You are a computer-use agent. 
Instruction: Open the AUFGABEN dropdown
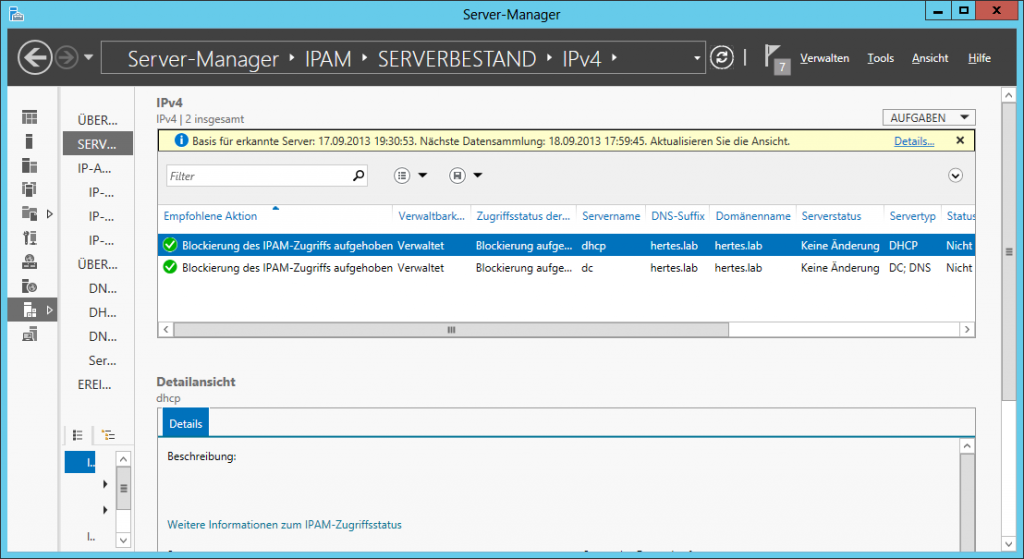[x=929, y=118]
